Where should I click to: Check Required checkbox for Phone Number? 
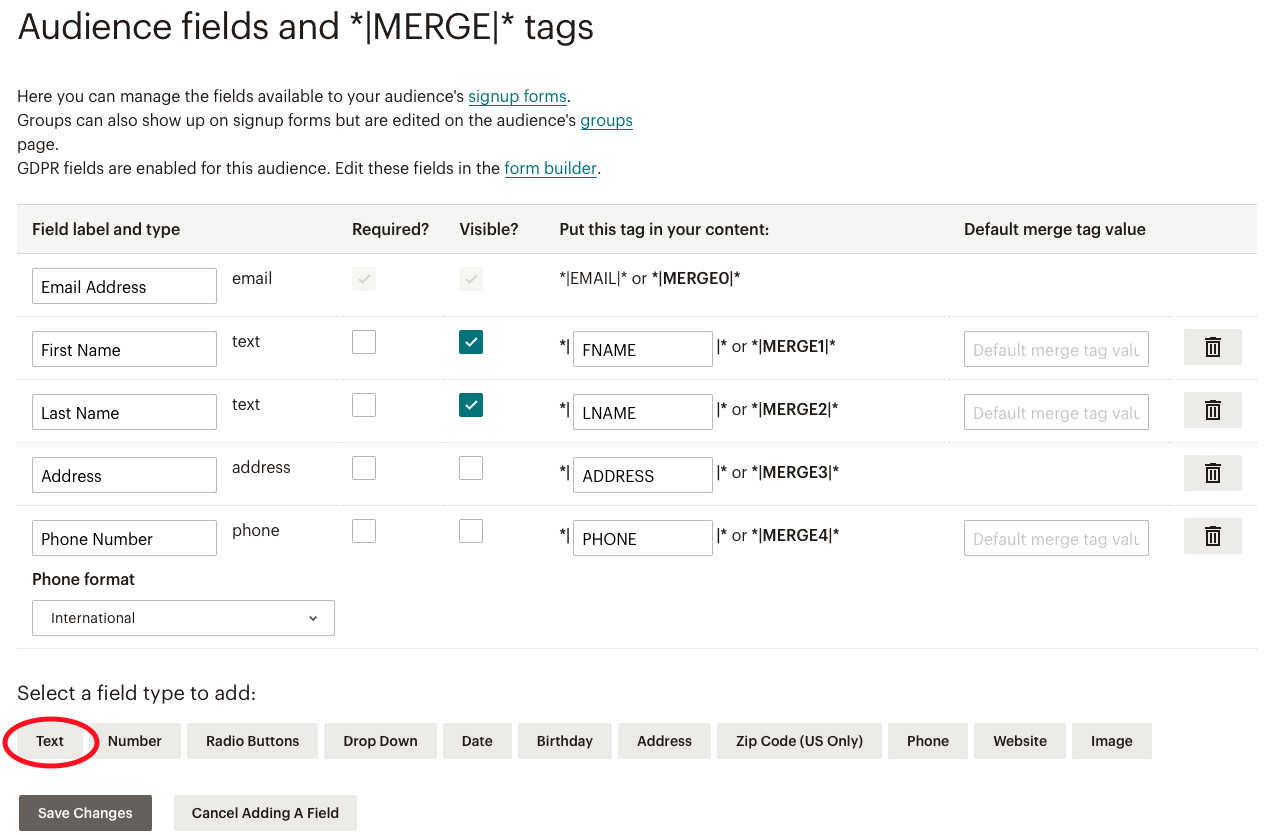[x=364, y=531]
